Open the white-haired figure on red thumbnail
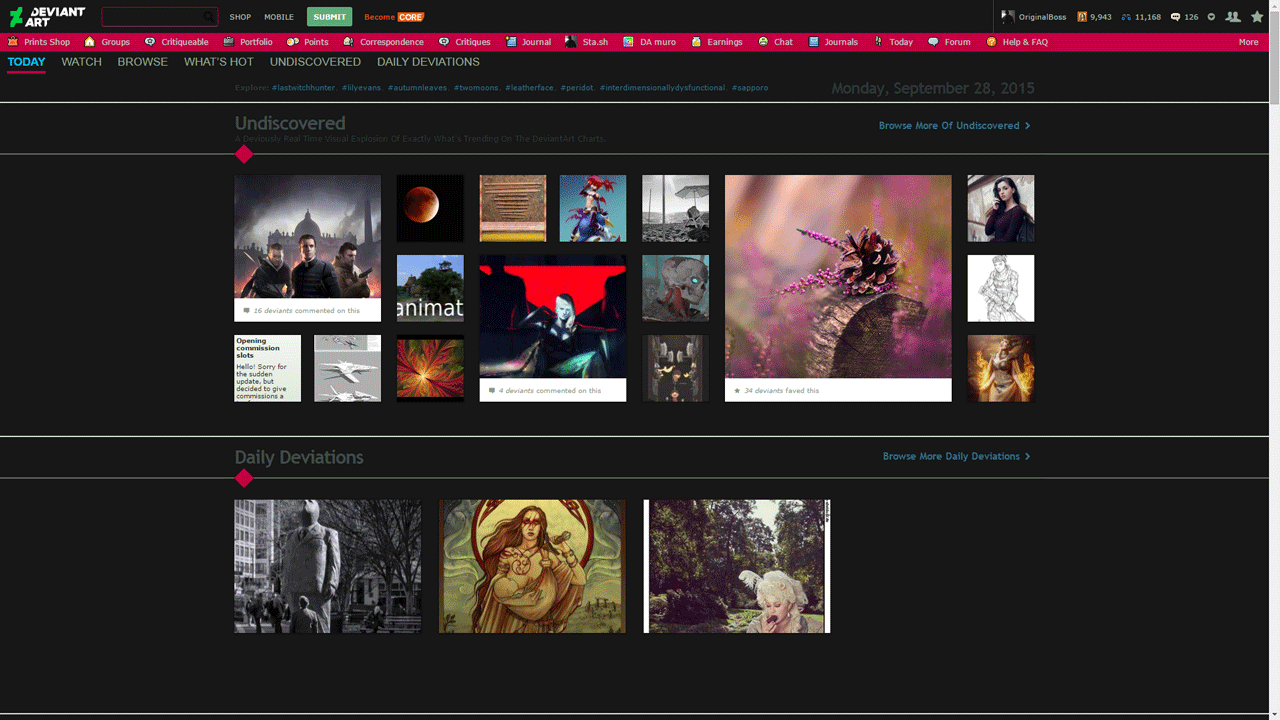Image resolution: width=1280 pixels, height=720 pixels. click(x=553, y=317)
